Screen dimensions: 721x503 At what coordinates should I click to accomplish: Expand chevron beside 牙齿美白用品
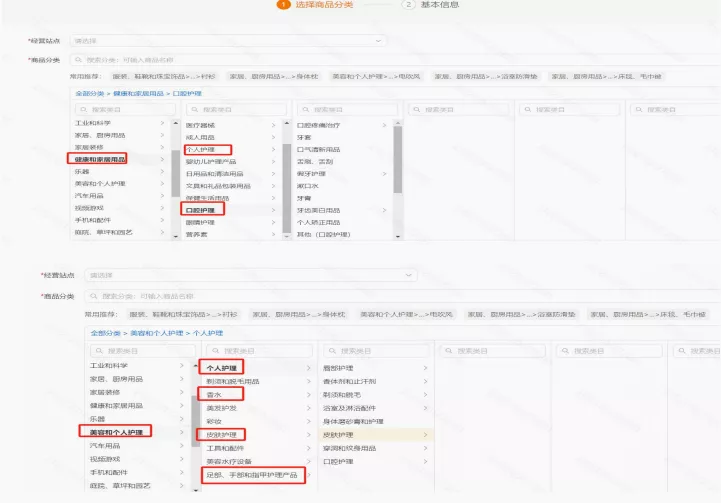(384, 210)
